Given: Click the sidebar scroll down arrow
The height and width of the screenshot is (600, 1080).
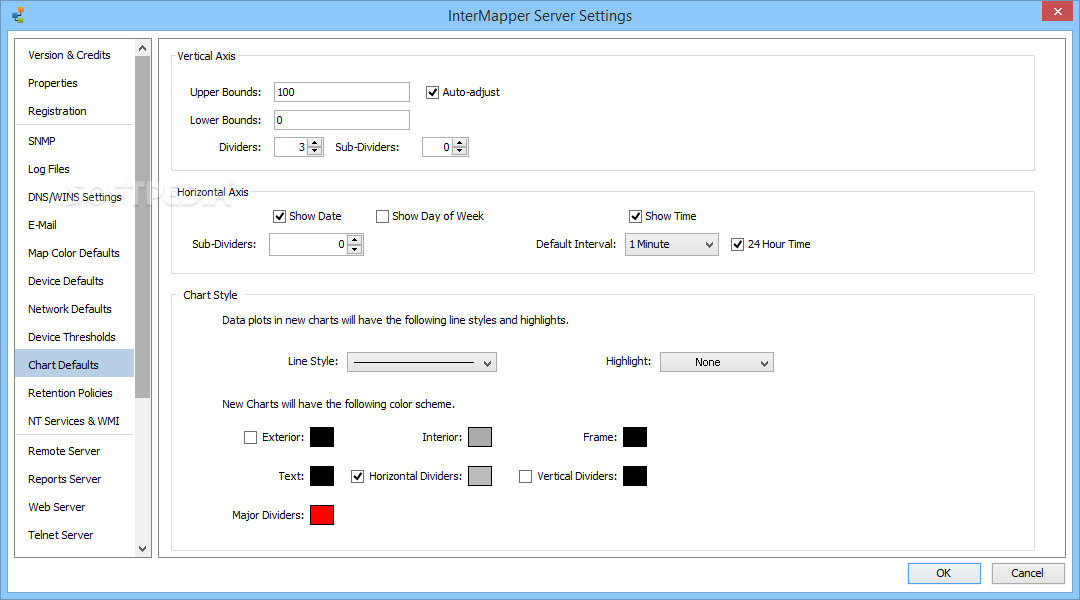Looking at the screenshot, I should click(x=143, y=549).
